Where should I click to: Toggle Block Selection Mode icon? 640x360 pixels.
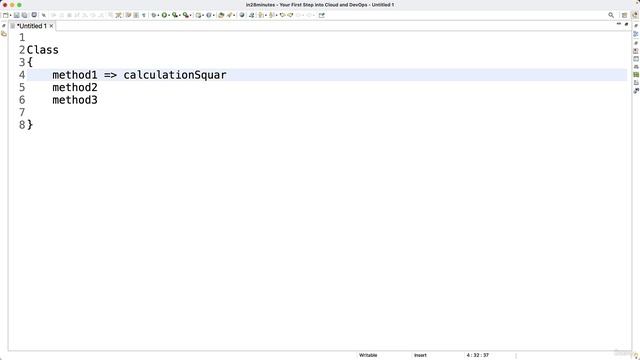click(136, 15)
